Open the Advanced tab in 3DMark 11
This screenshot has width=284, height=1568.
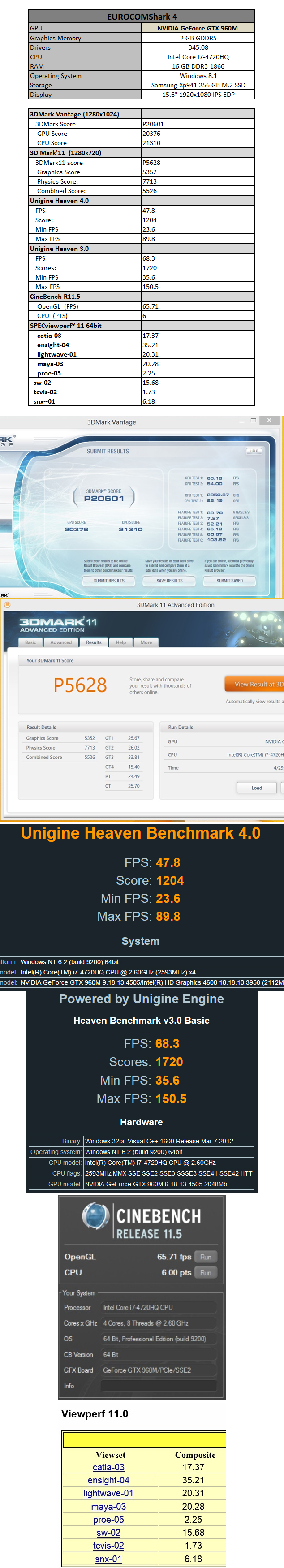(61, 642)
